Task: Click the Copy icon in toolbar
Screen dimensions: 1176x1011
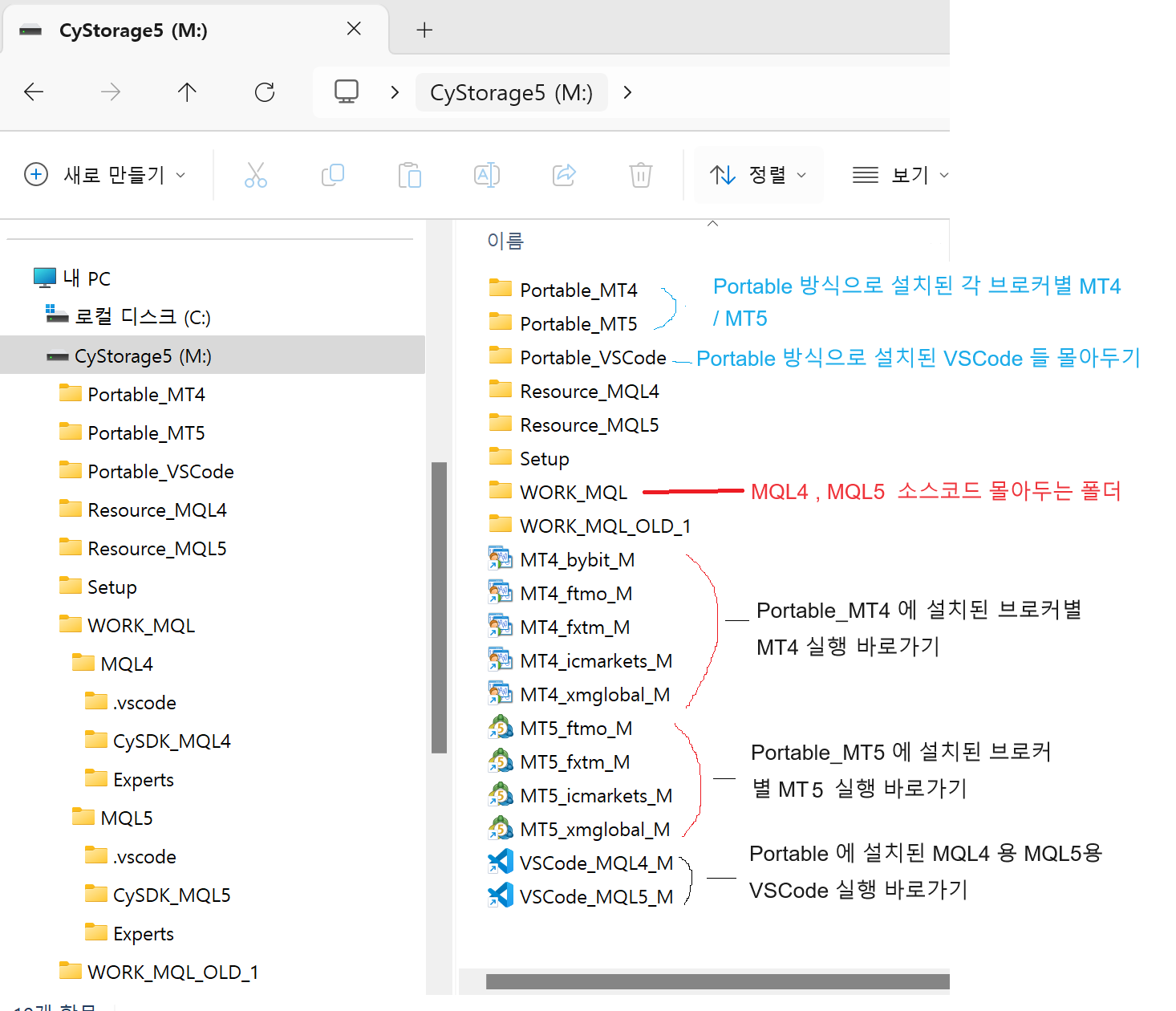Action: 333,175
